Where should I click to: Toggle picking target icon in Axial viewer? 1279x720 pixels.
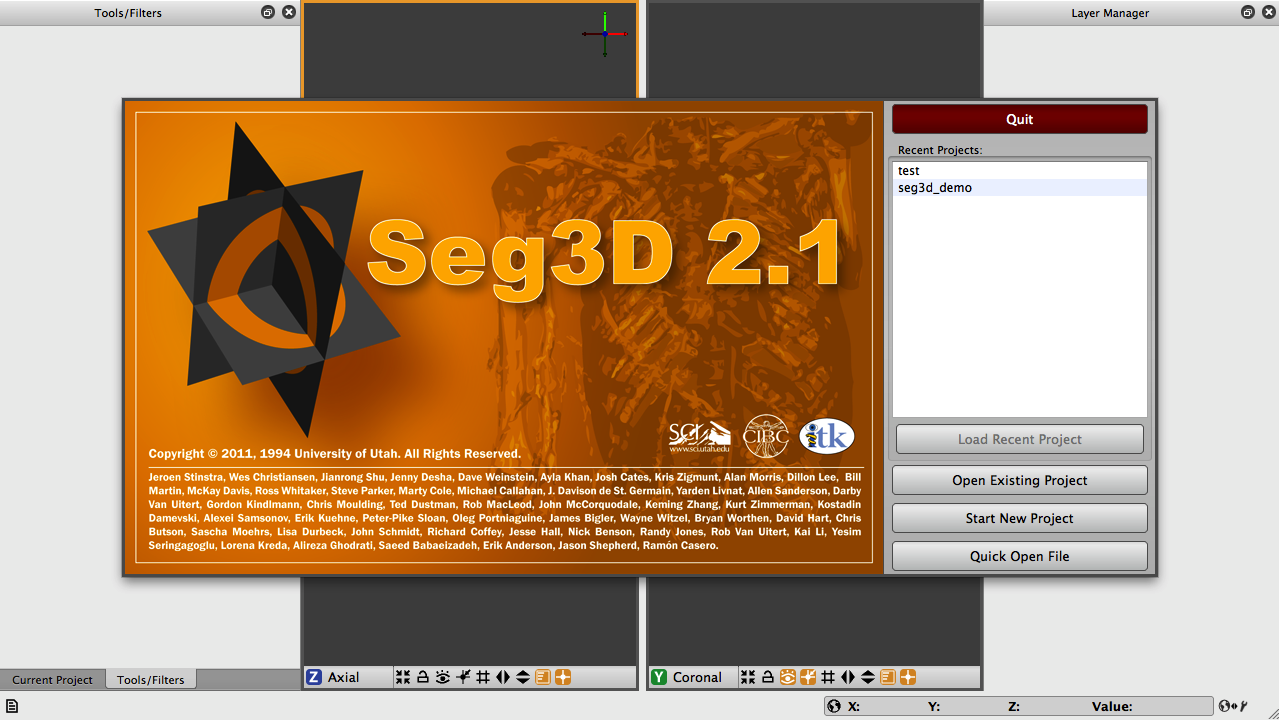pos(463,677)
